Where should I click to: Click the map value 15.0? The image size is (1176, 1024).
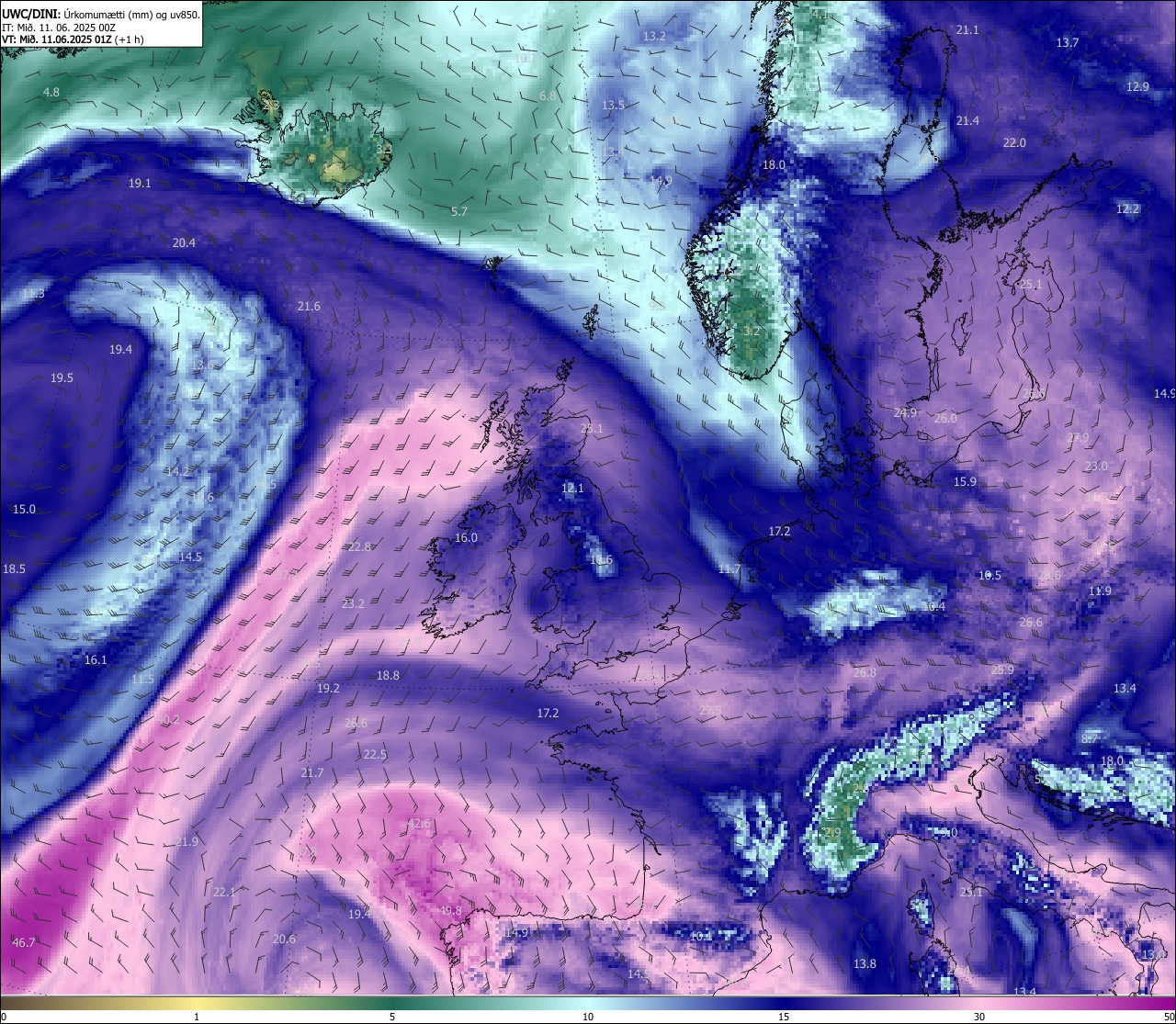[24, 510]
